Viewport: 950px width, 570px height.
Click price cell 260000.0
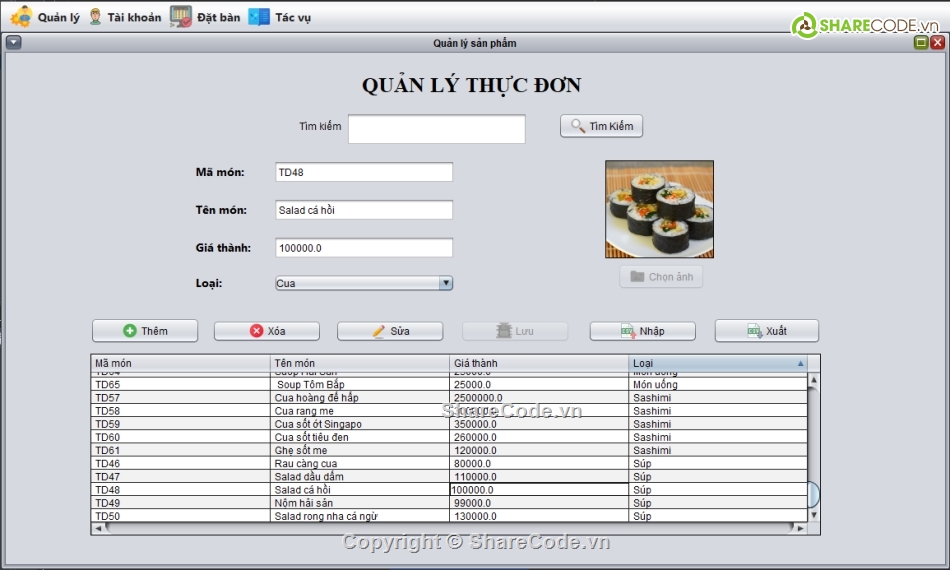coord(539,437)
